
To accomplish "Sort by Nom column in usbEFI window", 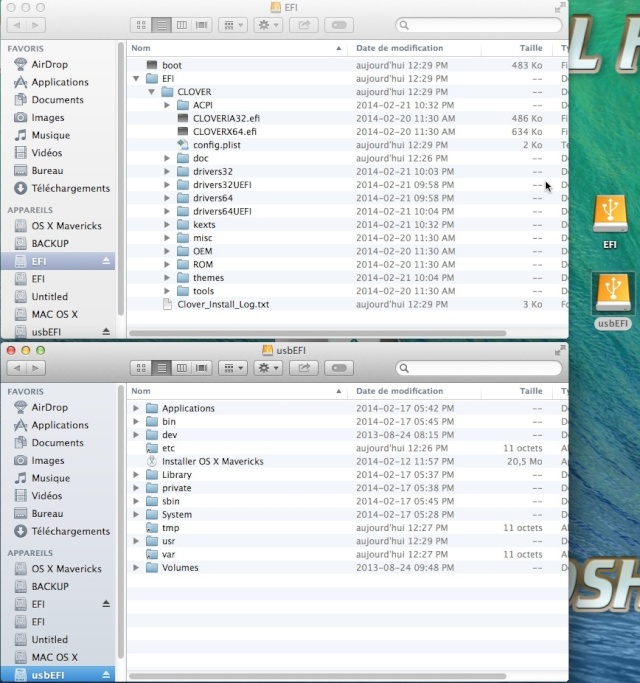I will [x=237, y=391].
